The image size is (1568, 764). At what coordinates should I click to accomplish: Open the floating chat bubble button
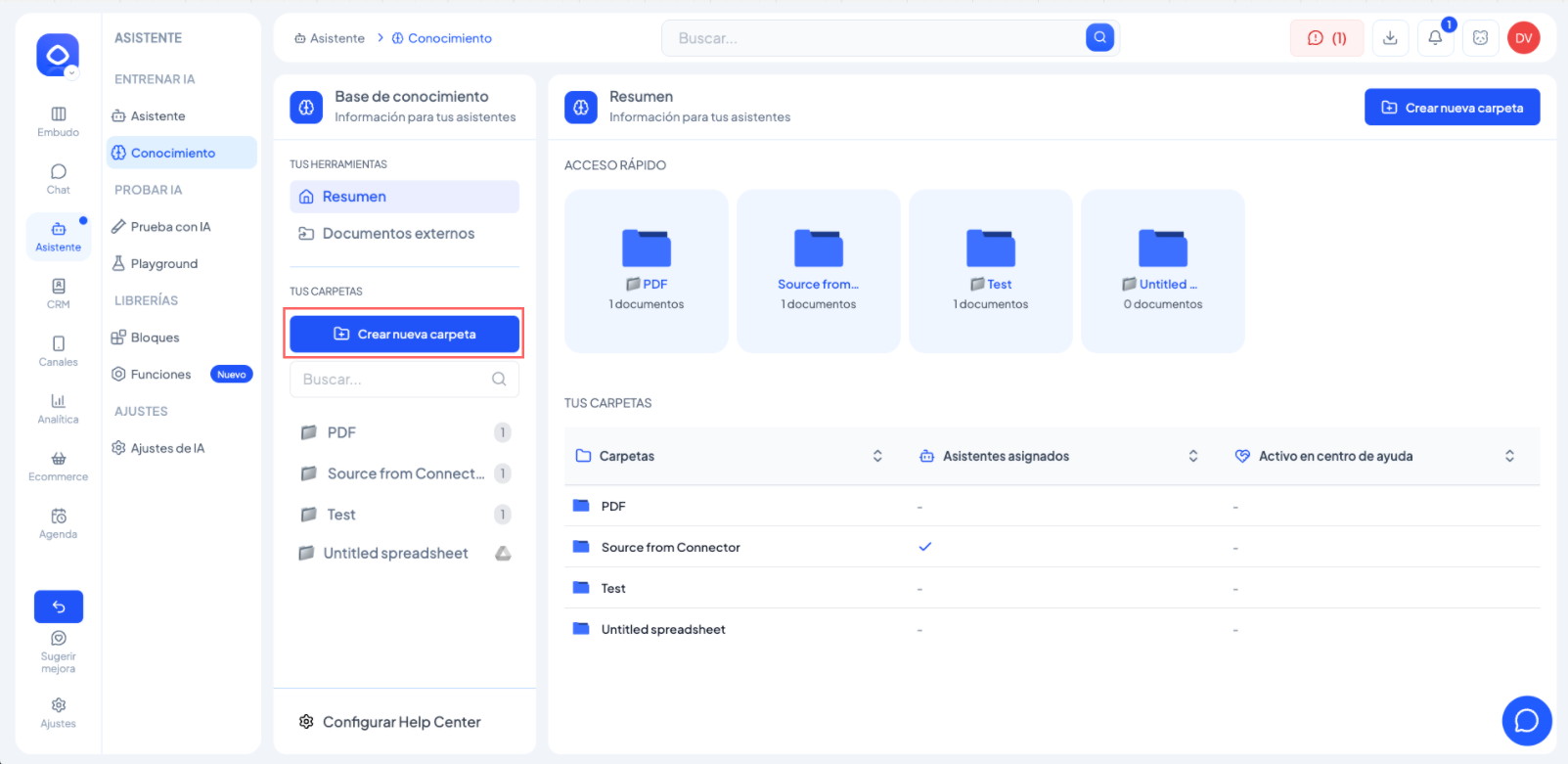(1527, 721)
